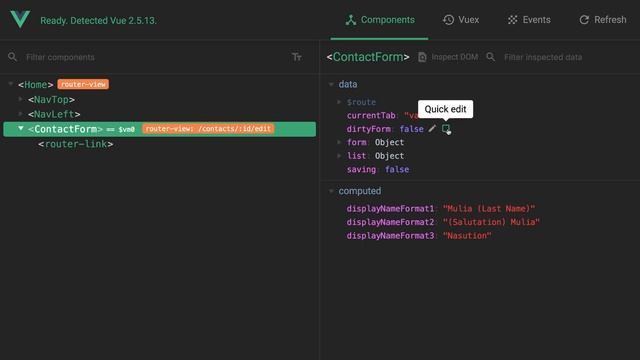The image size is (640, 360).
Task: Click the Vue logo icon
Action: click(20, 19)
